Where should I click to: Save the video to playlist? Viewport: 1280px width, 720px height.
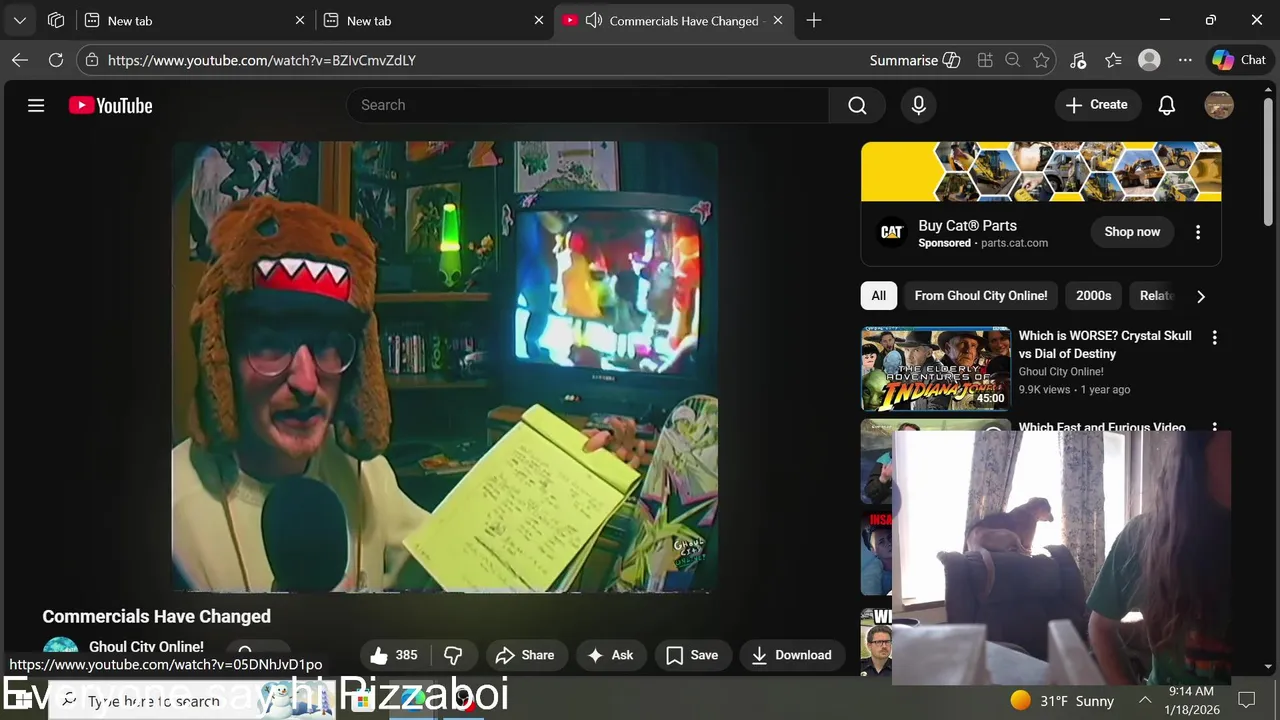(x=692, y=655)
